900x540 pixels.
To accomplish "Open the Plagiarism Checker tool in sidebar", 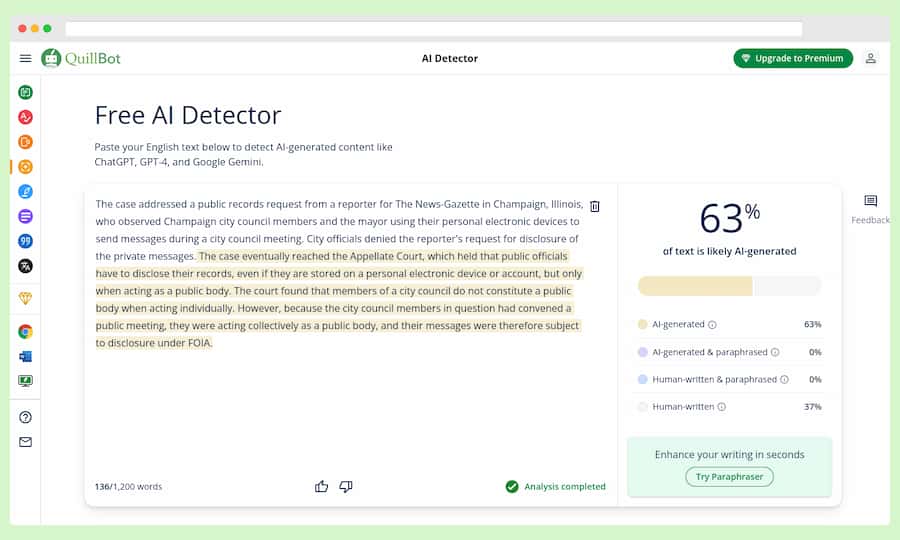I will 25,142.
